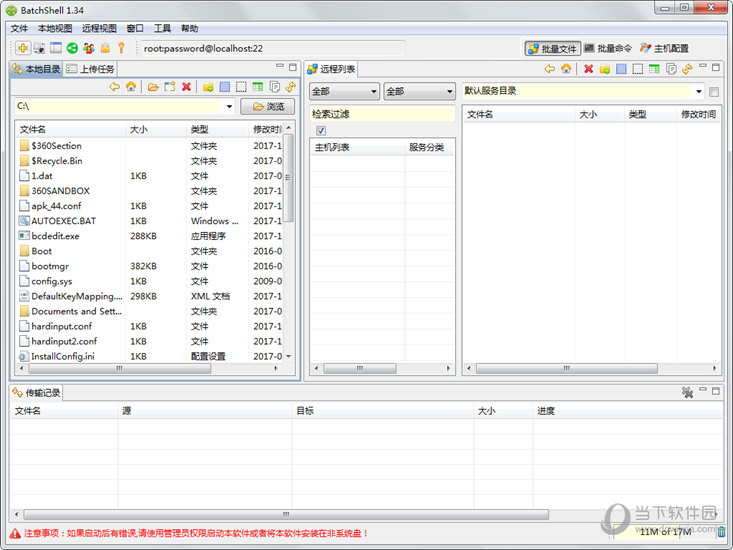Enable the 批量文件 mode toggle
The image size is (733, 550).
[552, 48]
